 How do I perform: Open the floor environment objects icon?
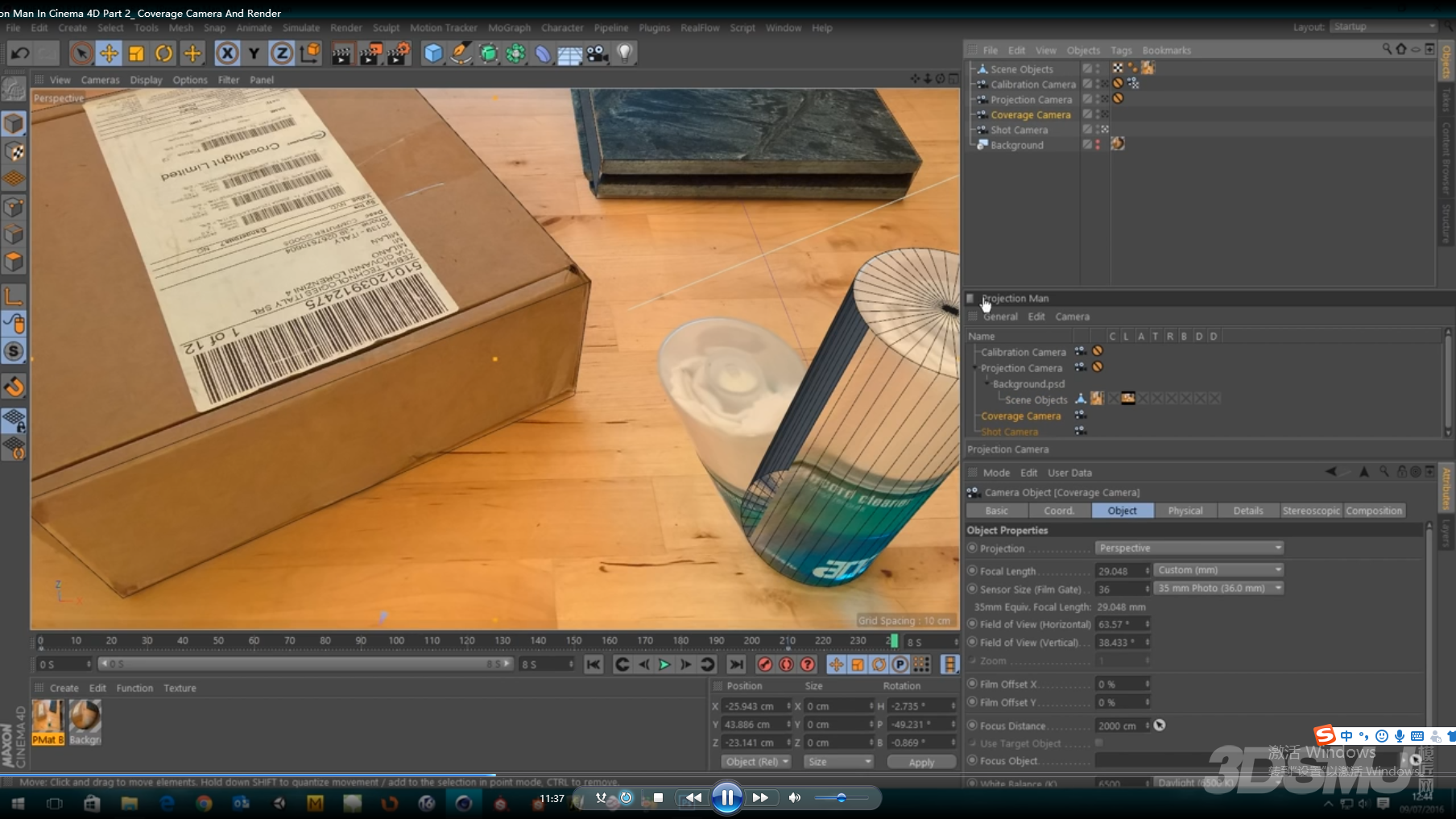pyautogui.click(x=570, y=54)
